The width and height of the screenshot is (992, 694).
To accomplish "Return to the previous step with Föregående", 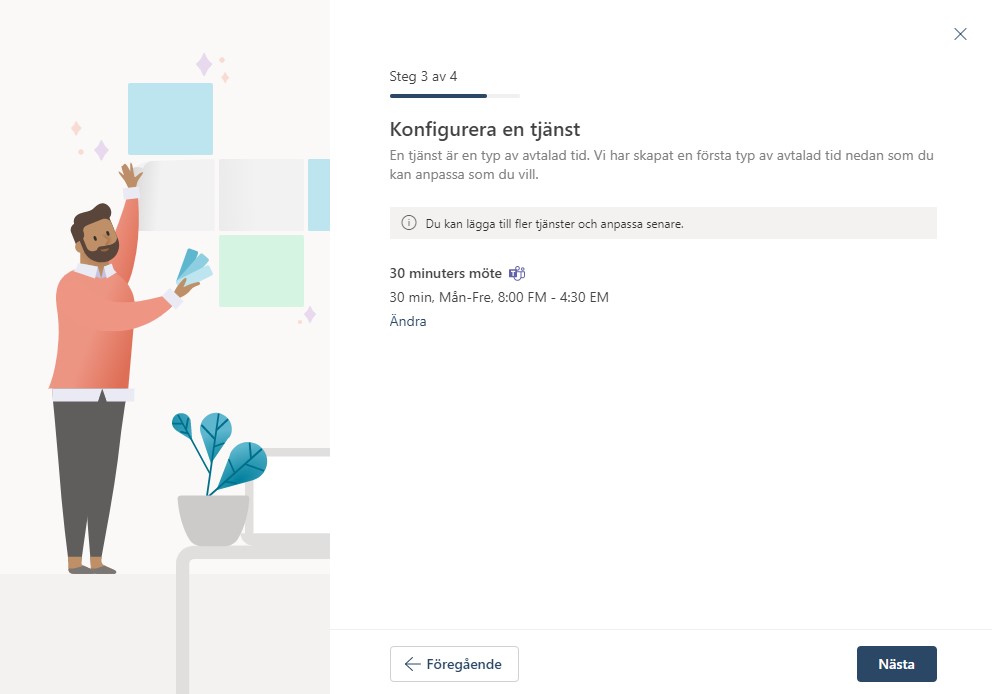I will point(454,664).
